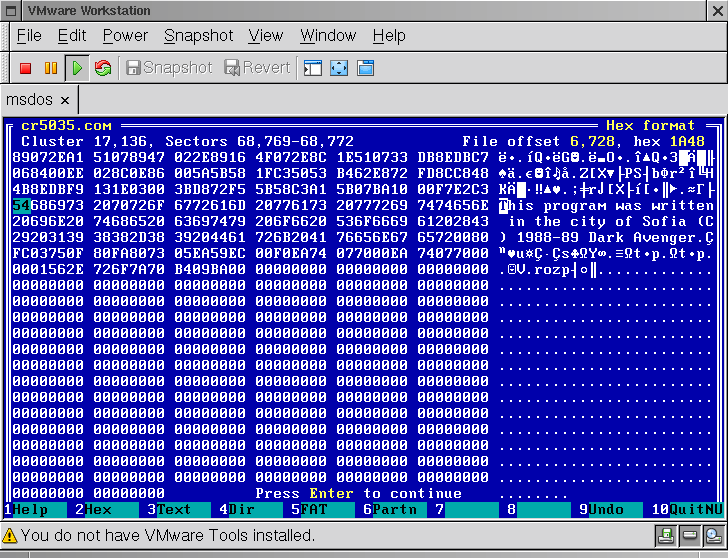Viewport: 728px width, 558px height.
Task: Click the hex value 1A48
Action: tap(687, 142)
